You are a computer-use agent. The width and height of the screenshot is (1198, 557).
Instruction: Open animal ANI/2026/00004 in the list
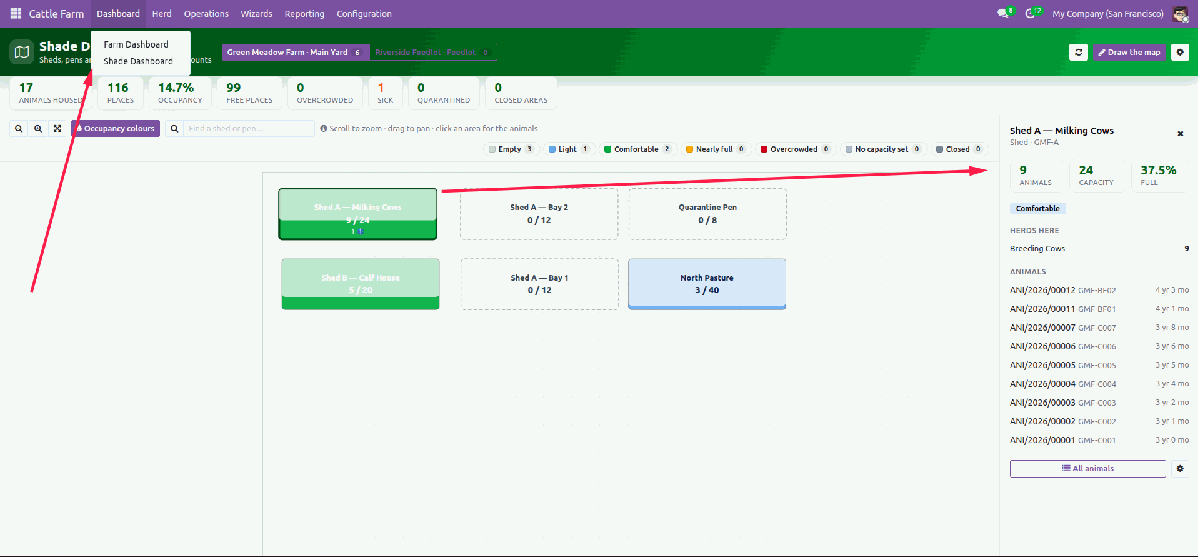click(x=1099, y=384)
